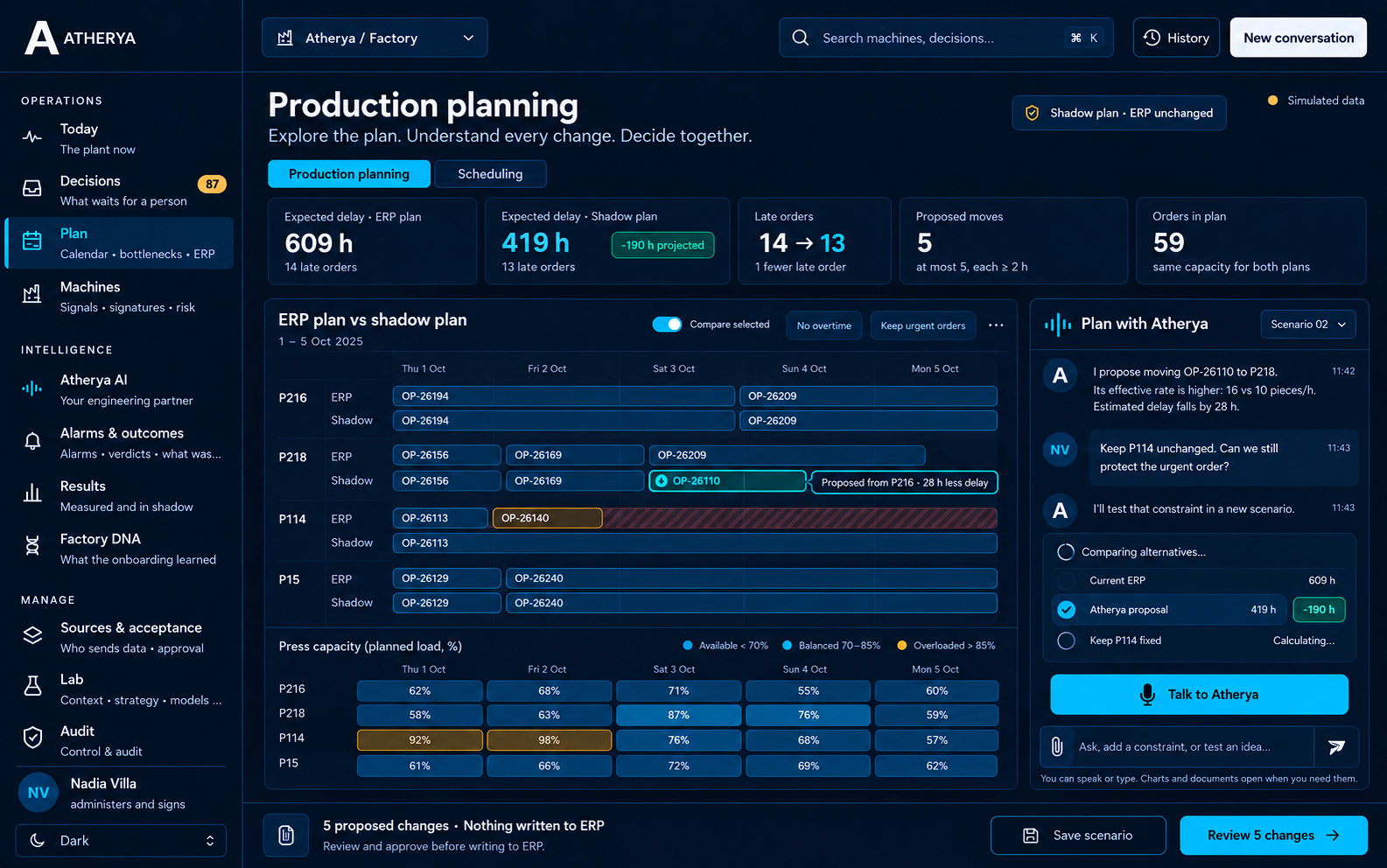Toggle the No overtime constraint chip

[824, 325]
